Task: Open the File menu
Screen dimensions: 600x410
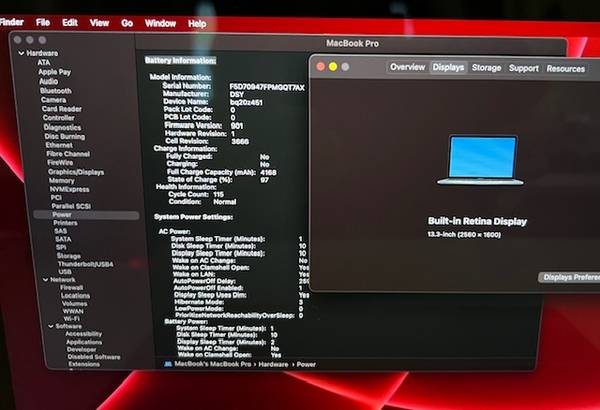Action: [43, 23]
